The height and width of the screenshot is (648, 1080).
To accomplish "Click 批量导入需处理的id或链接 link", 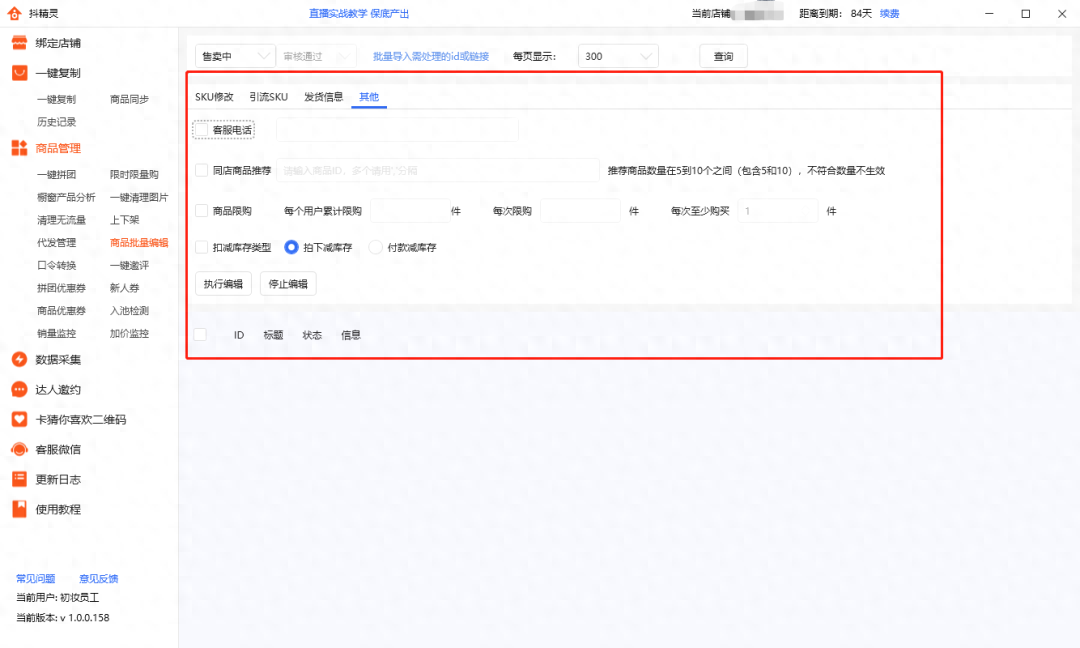I will (431, 56).
